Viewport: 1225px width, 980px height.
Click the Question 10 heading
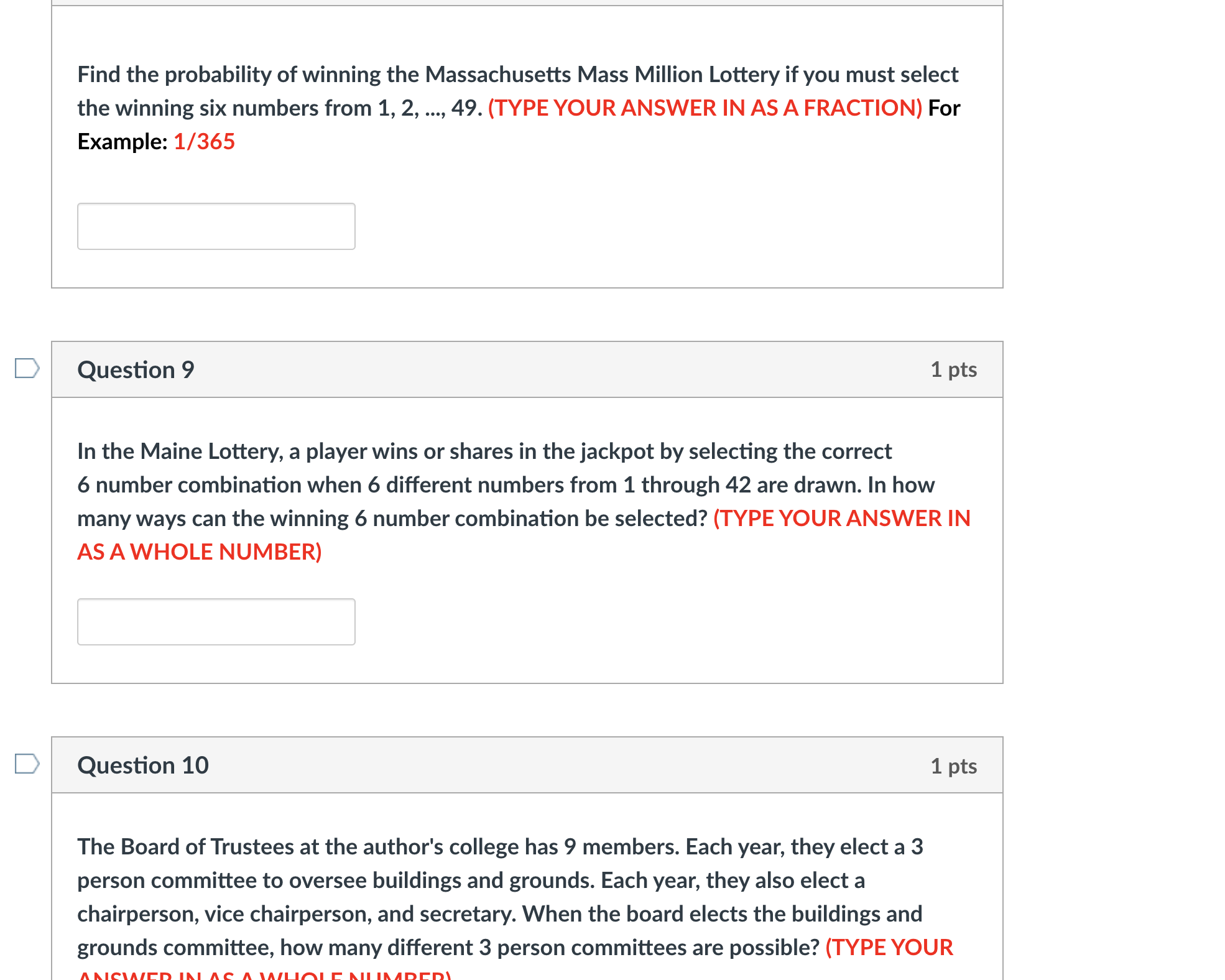pyautogui.click(x=142, y=765)
